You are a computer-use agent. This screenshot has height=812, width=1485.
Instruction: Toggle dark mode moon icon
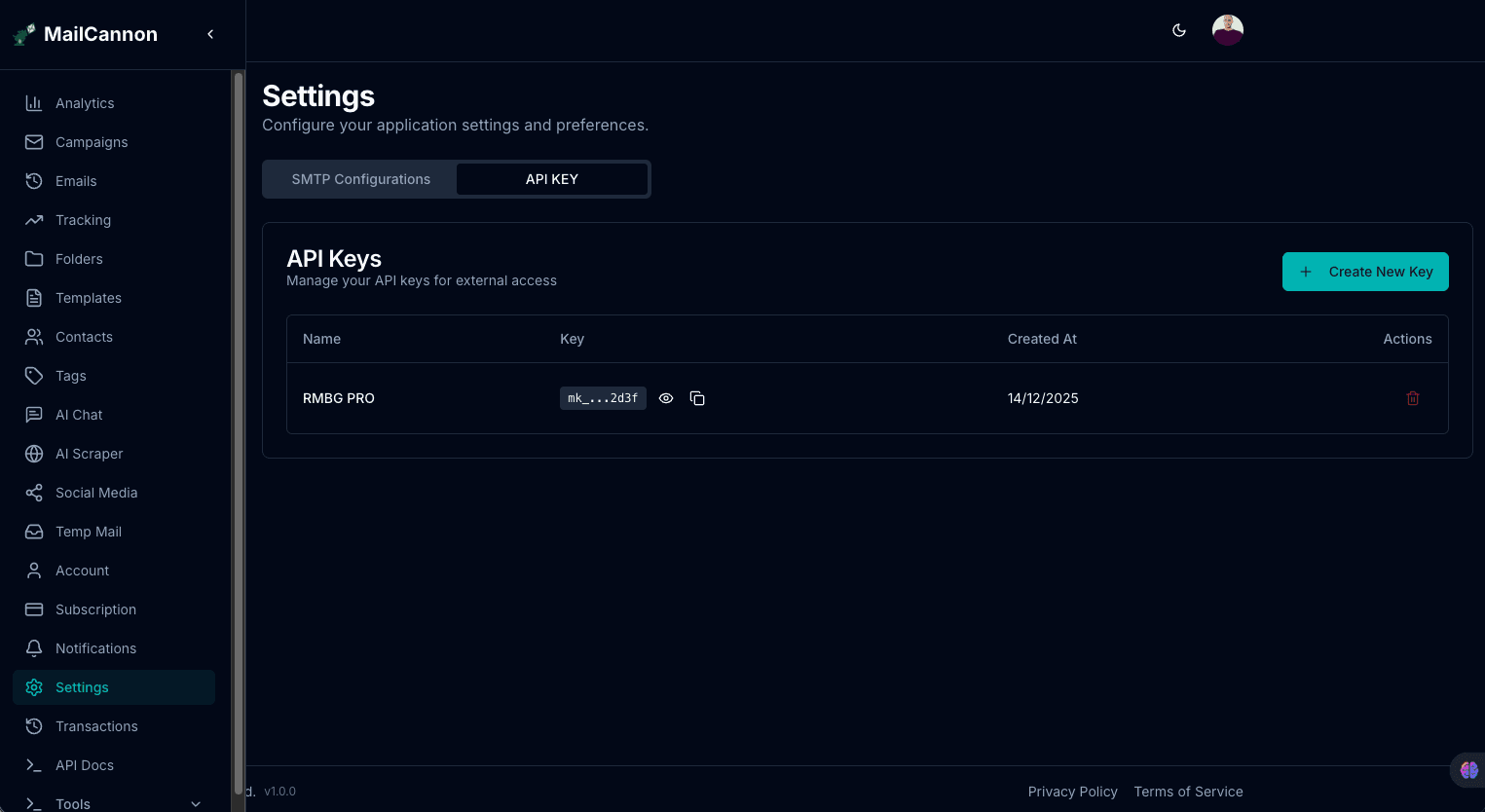pos(1179,30)
